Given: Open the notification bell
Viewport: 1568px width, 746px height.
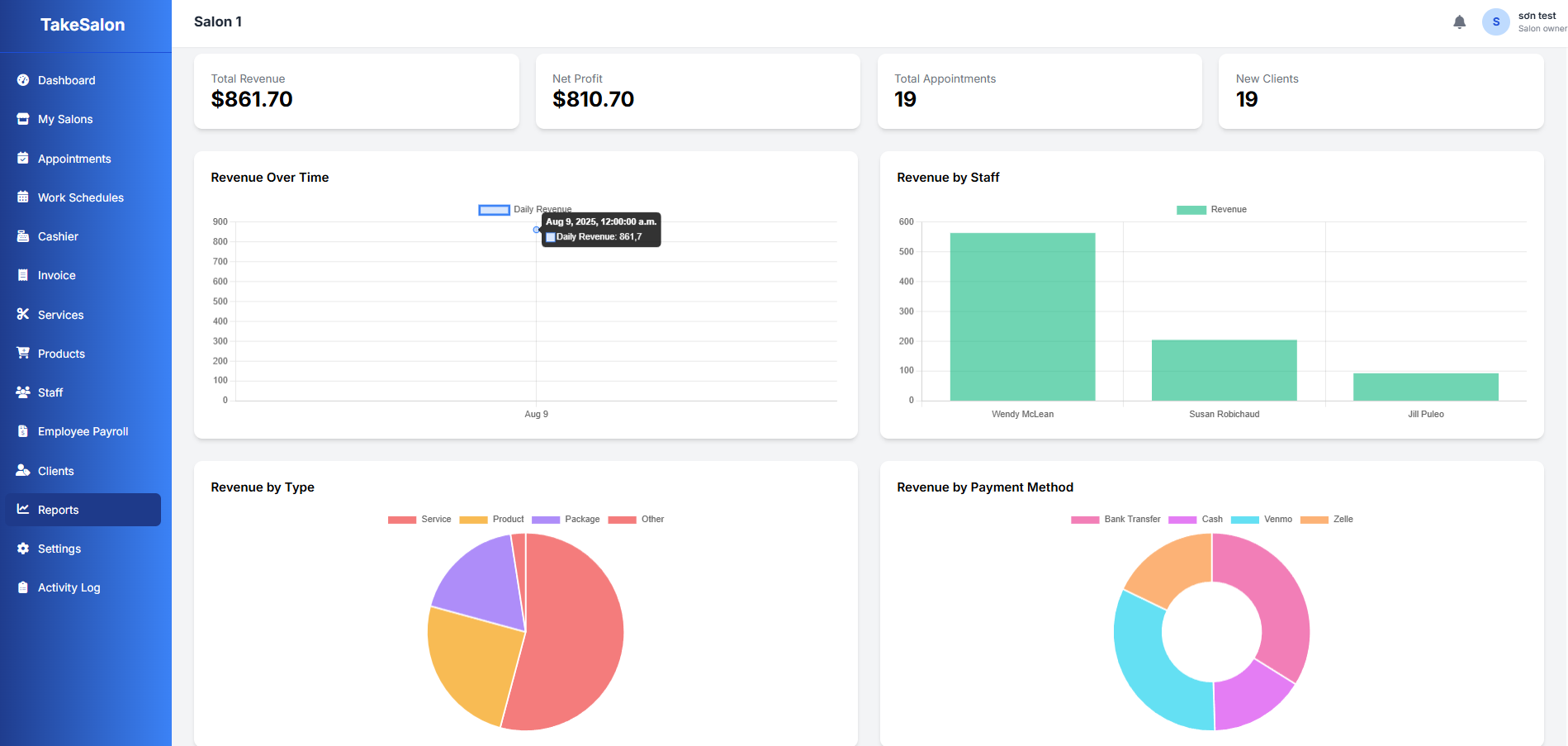Looking at the screenshot, I should (1459, 21).
